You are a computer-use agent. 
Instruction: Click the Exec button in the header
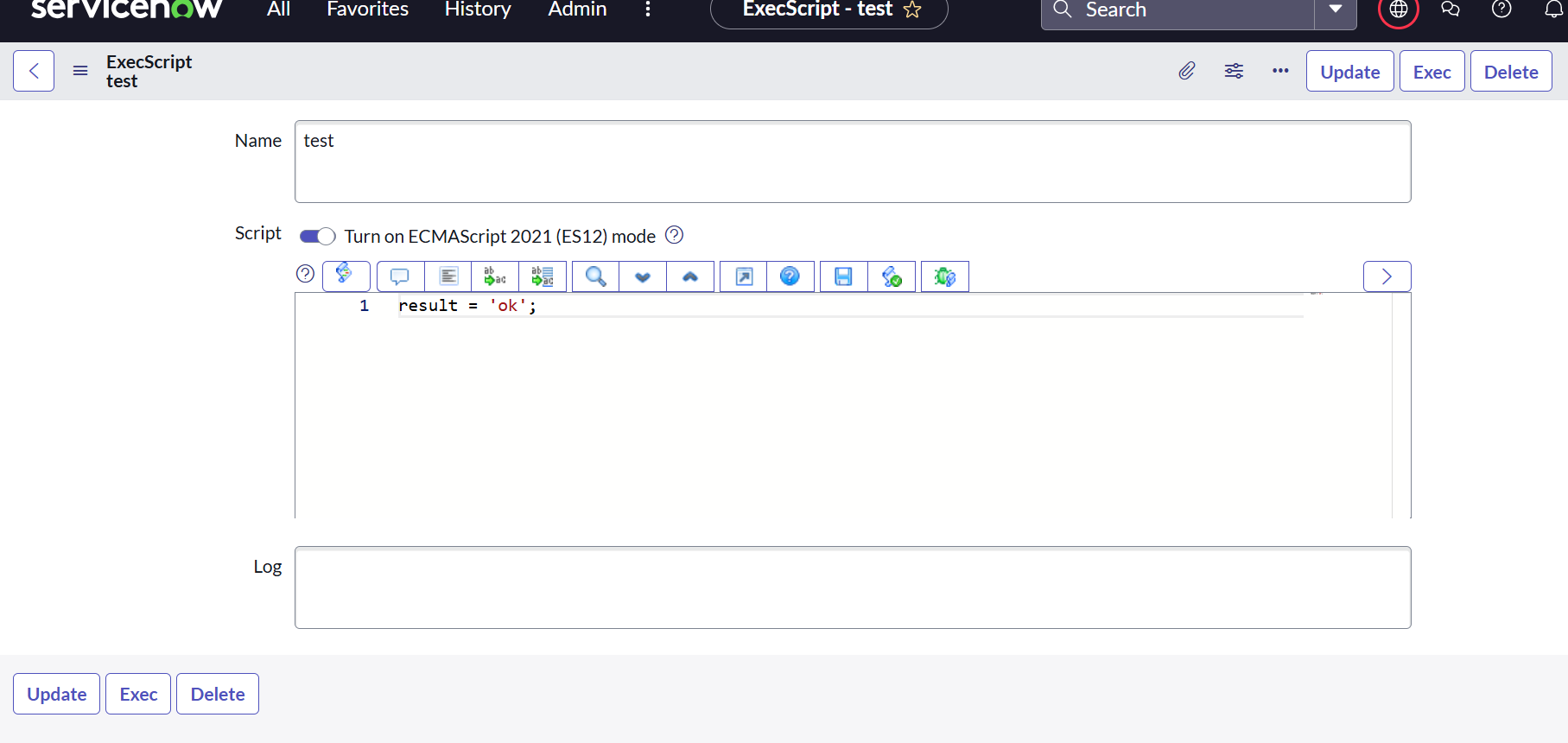pyautogui.click(x=1432, y=71)
